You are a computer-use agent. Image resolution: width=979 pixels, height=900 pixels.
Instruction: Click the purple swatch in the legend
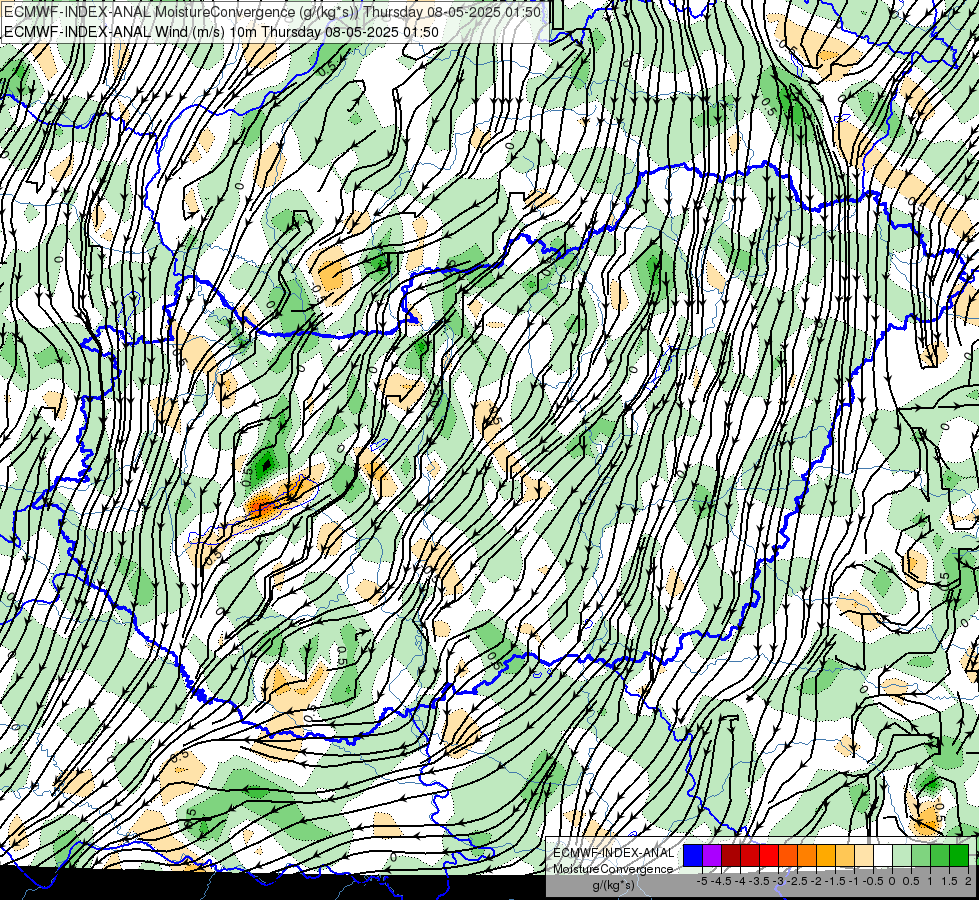(x=712, y=855)
